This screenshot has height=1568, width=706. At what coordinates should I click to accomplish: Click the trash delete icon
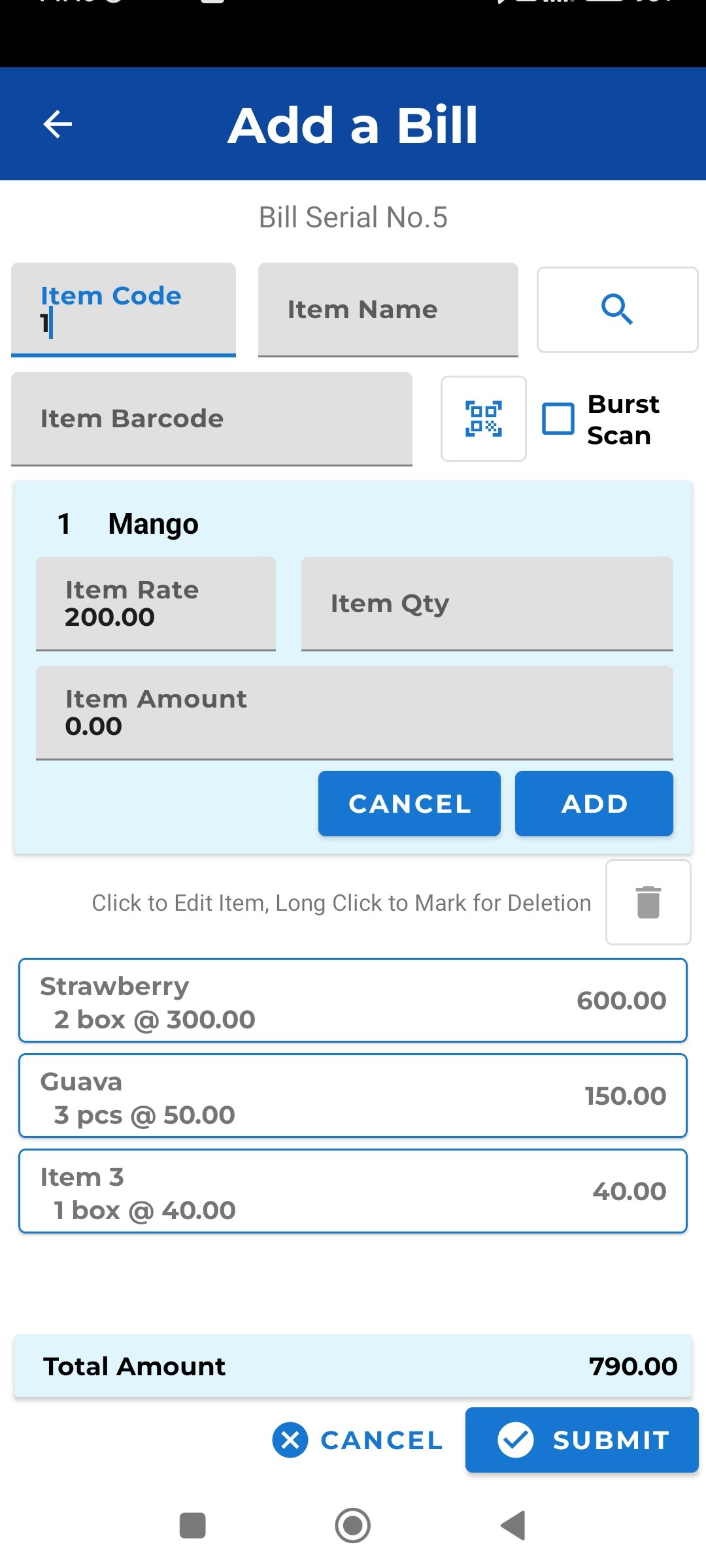coord(648,902)
